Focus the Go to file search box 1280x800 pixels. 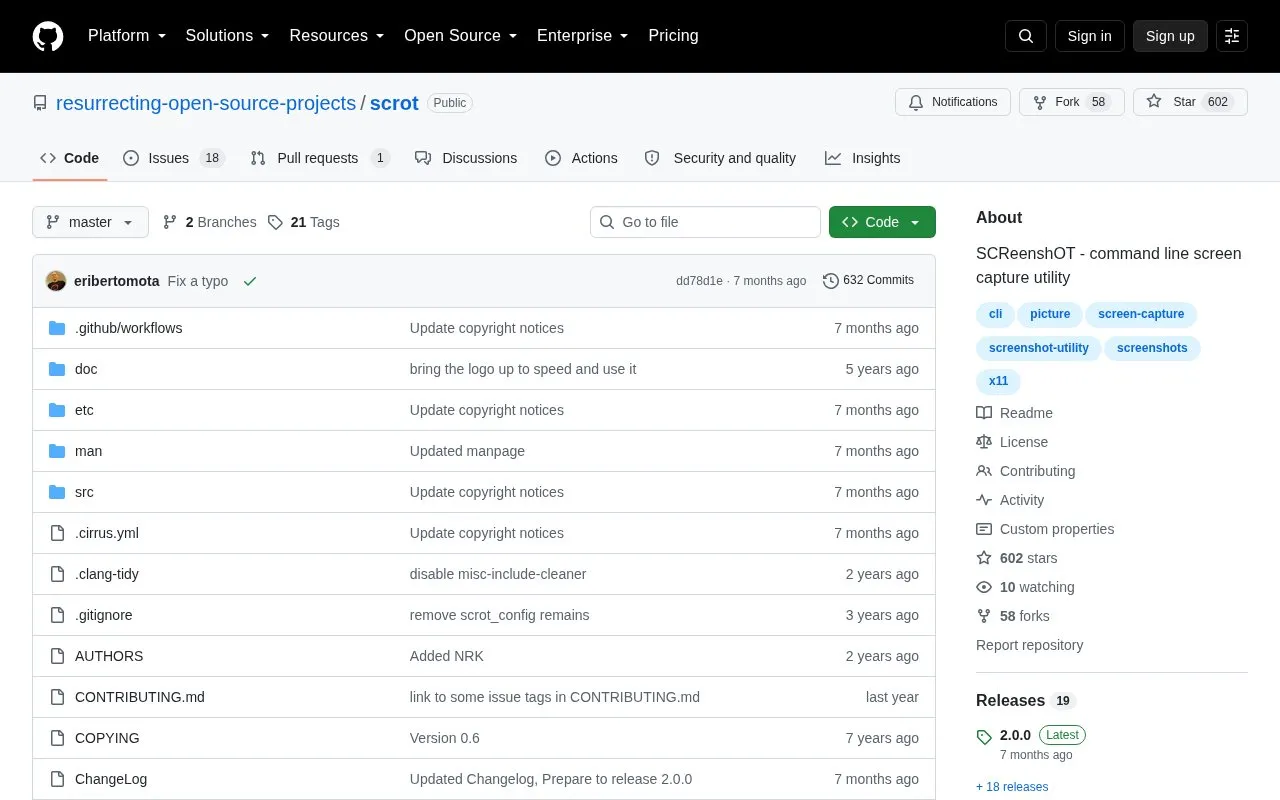(705, 222)
